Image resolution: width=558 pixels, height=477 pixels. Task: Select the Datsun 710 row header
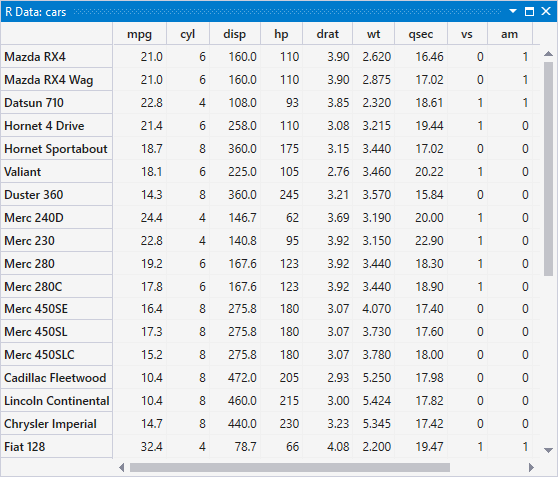click(57, 103)
